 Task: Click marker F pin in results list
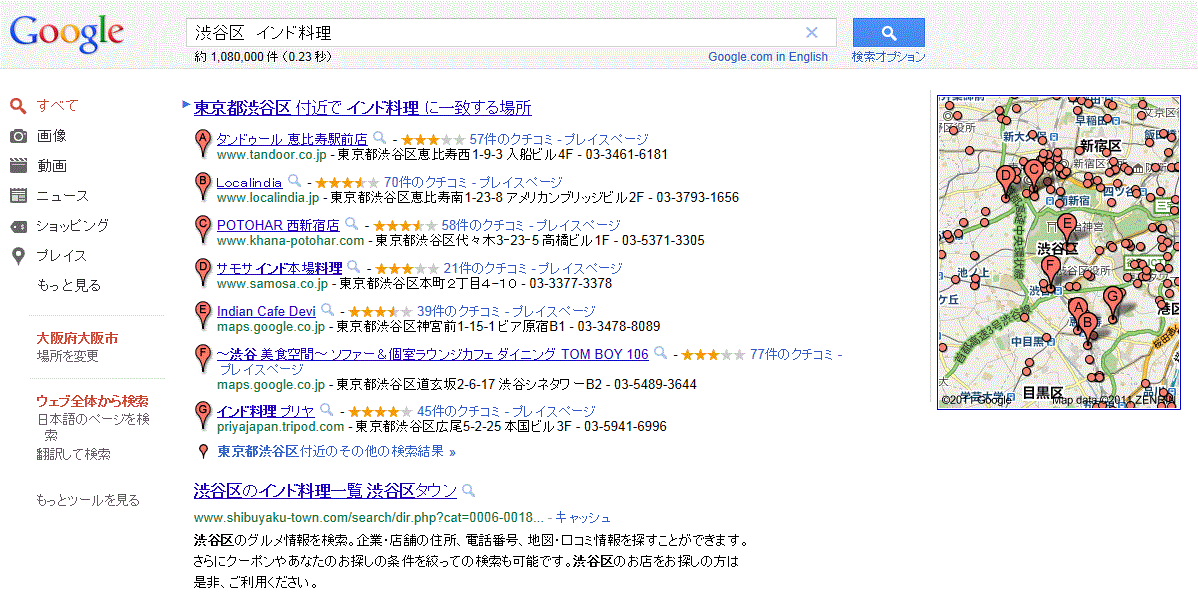[x=203, y=357]
